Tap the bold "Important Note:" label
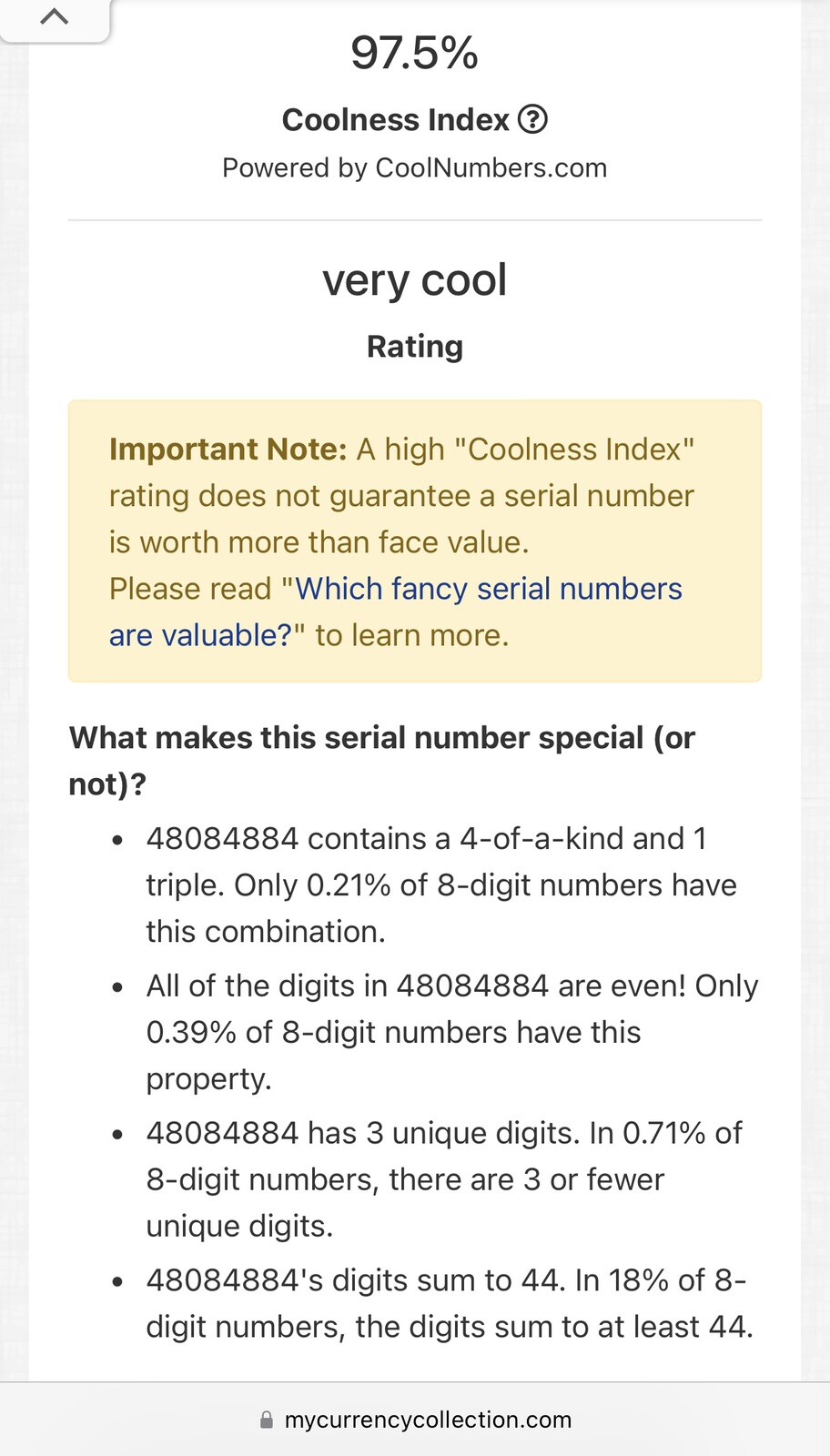Screen dimensions: 830x1456 pyautogui.click(x=228, y=450)
